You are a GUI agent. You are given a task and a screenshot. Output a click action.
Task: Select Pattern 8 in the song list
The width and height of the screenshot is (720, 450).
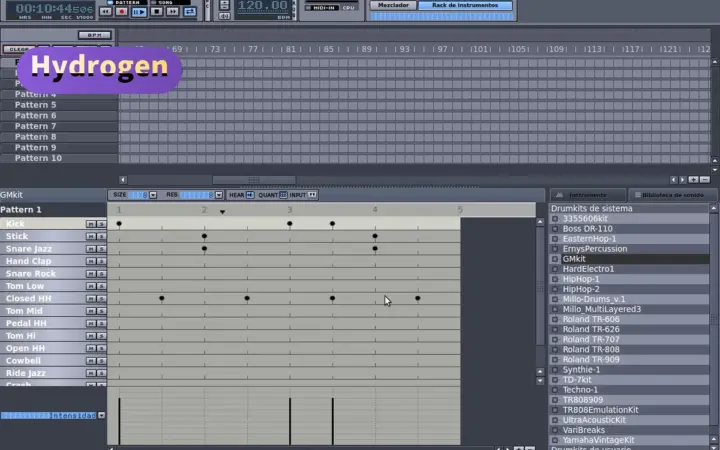pyautogui.click(x=59, y=137)
